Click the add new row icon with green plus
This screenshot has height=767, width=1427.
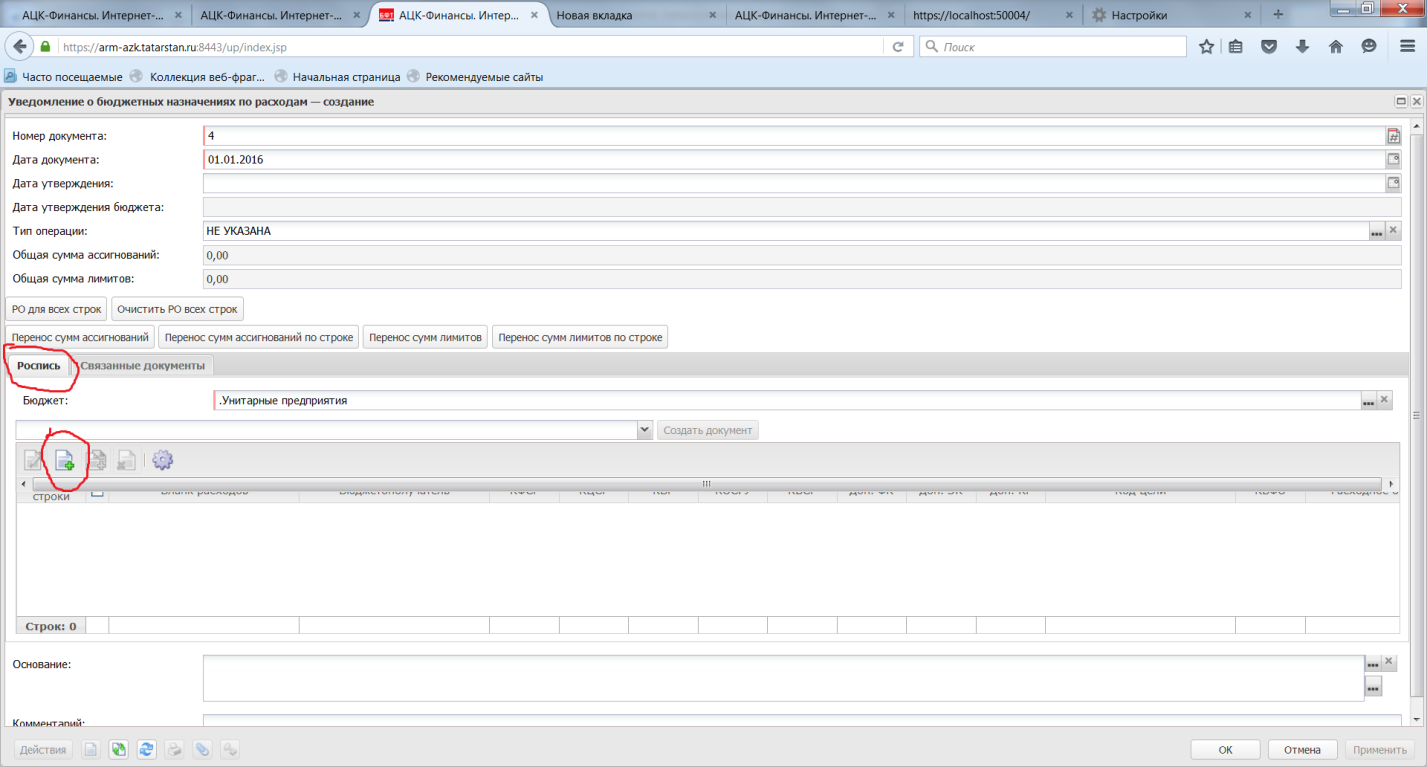tap(65, 460)
